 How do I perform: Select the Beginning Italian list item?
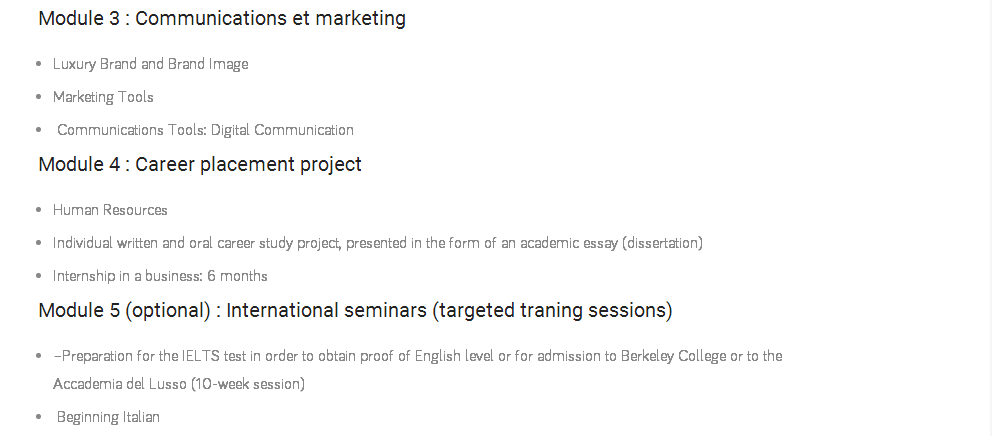pos(108,417)
